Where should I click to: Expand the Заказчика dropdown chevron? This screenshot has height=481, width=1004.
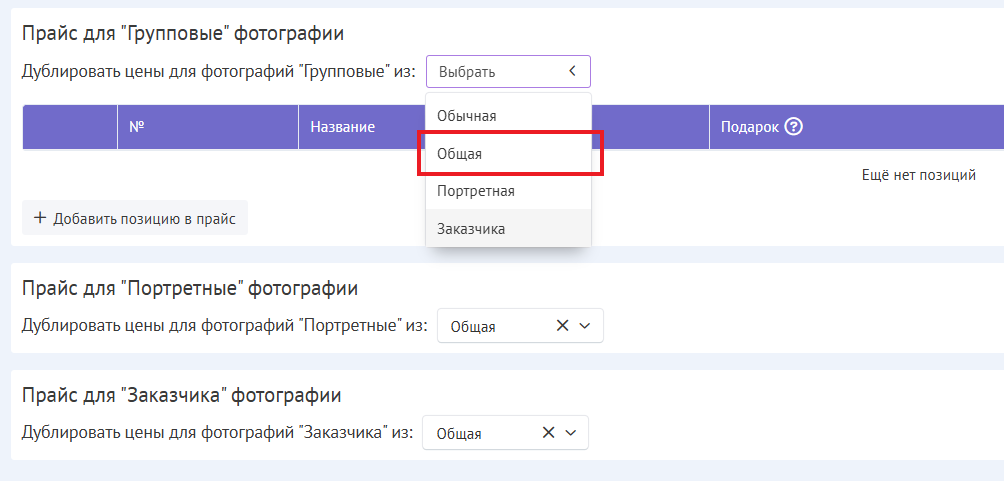coord(571,433)
